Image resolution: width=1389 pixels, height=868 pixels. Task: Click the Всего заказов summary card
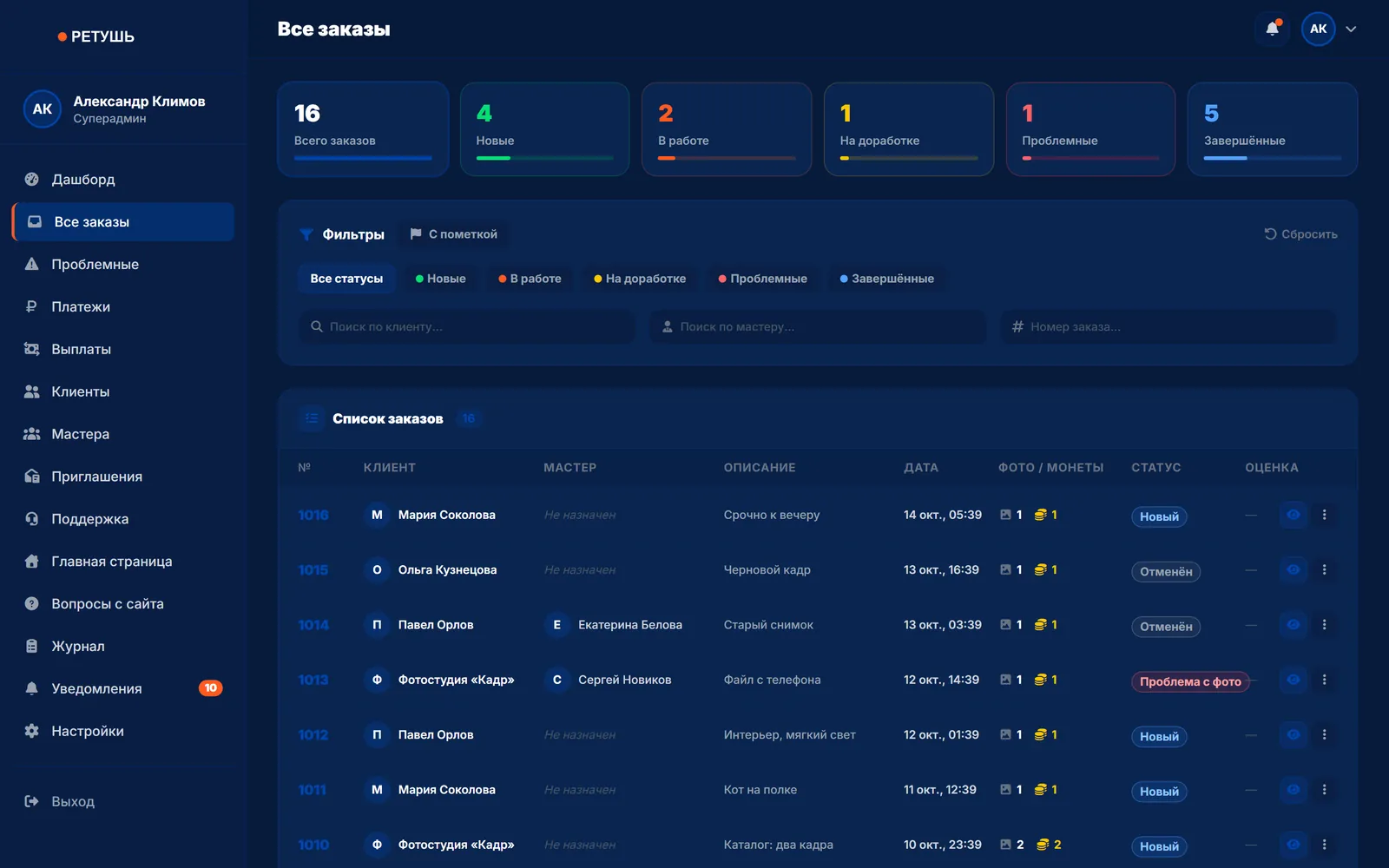click(363, 129)
